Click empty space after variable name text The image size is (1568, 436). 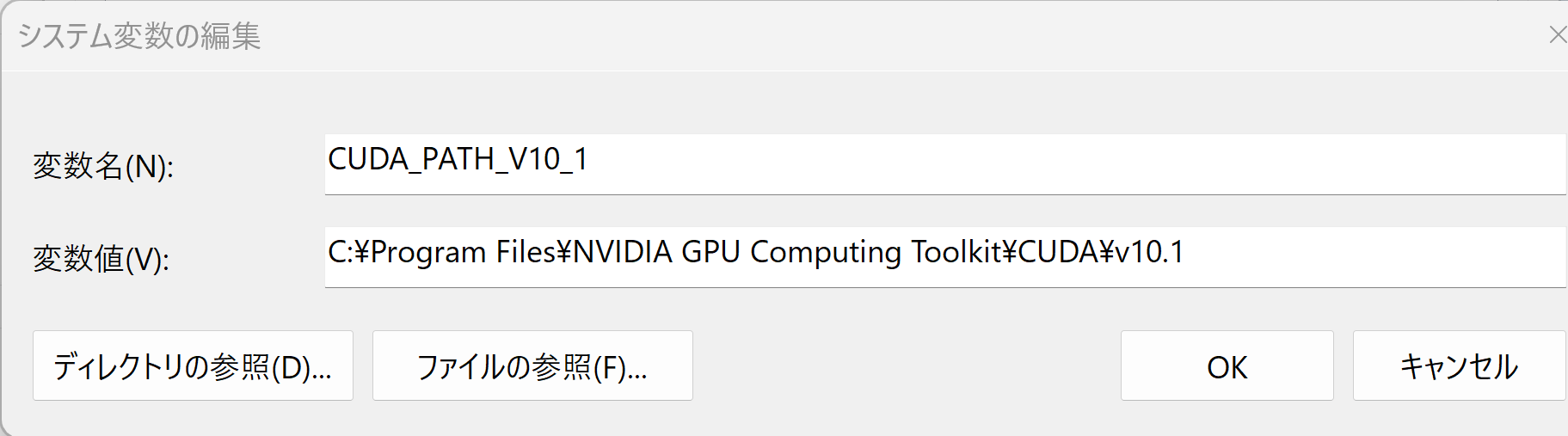[1075, 164]
